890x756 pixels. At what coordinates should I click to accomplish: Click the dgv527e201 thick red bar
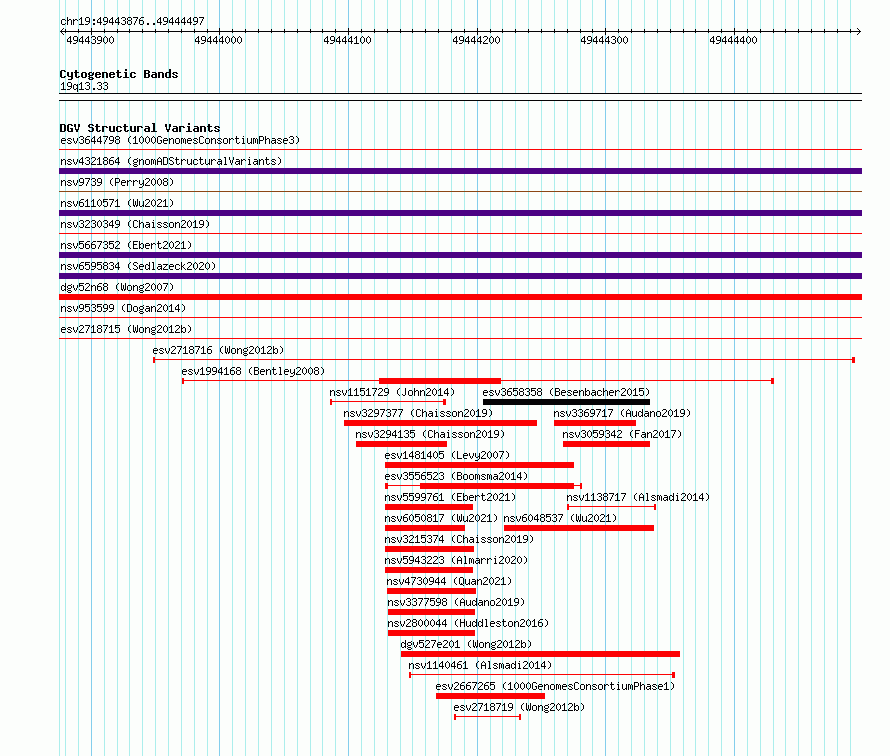540,654
